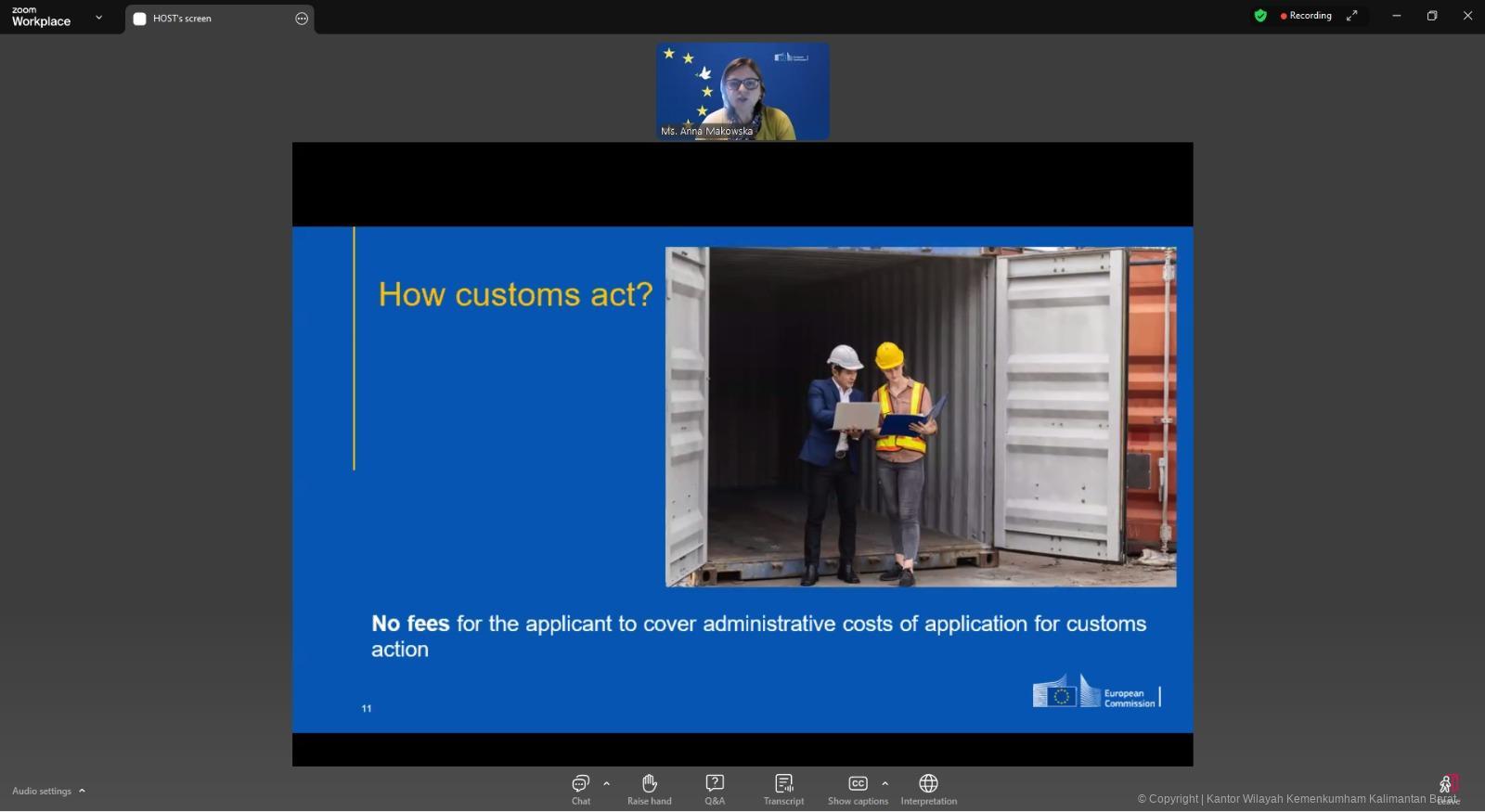This screenshot has width=1485, height=812.
Task: Click the Audio settings label
Action: pos(42,791)
